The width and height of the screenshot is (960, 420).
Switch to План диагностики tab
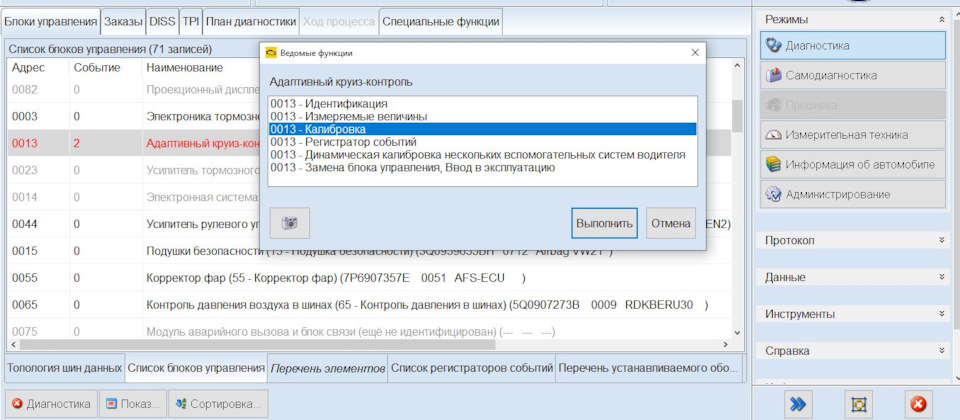coord(251,22)
